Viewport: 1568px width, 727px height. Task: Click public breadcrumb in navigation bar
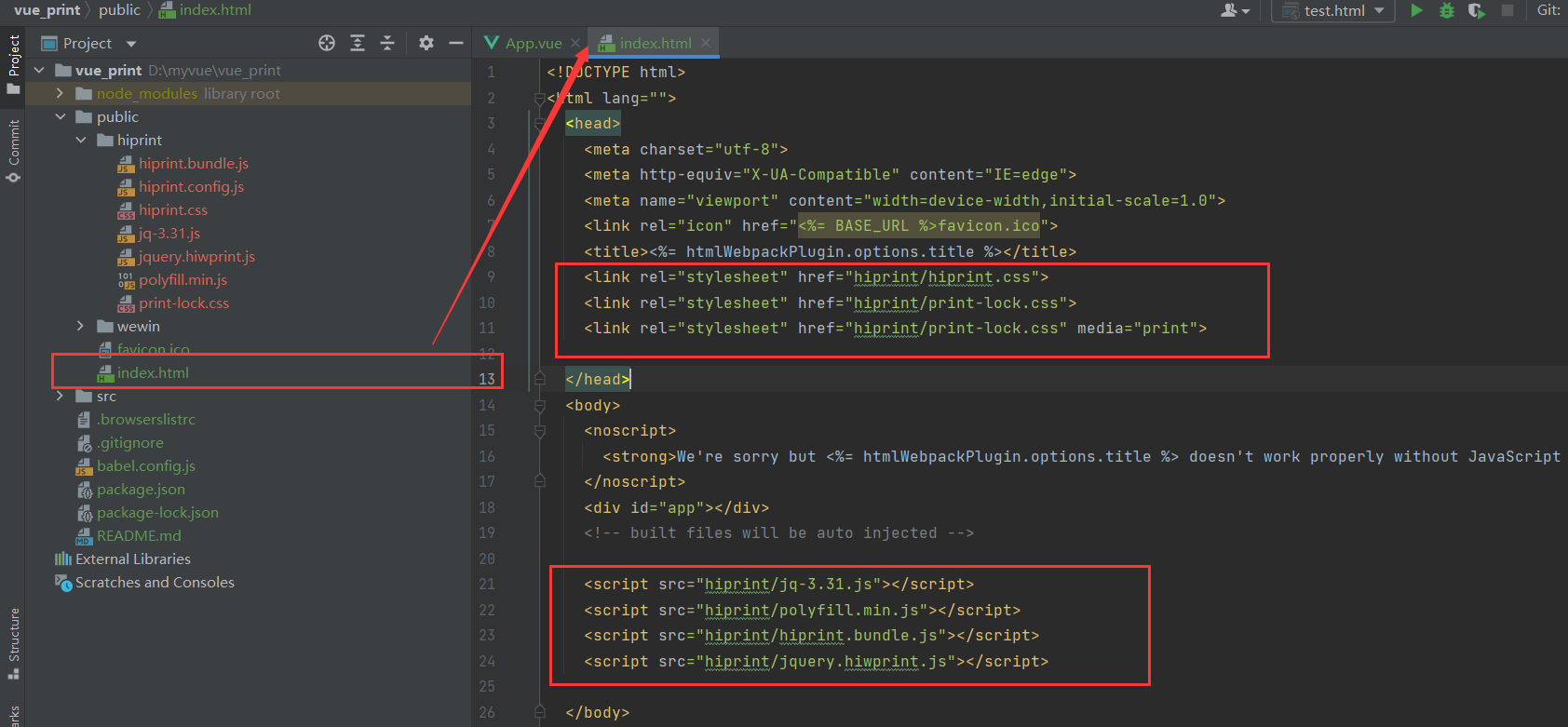tap(119, 10)
